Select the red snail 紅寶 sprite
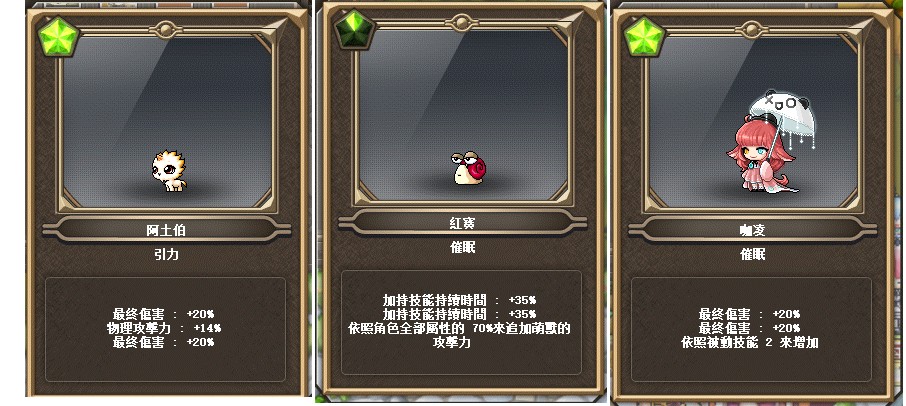 [x=469, y=167]
